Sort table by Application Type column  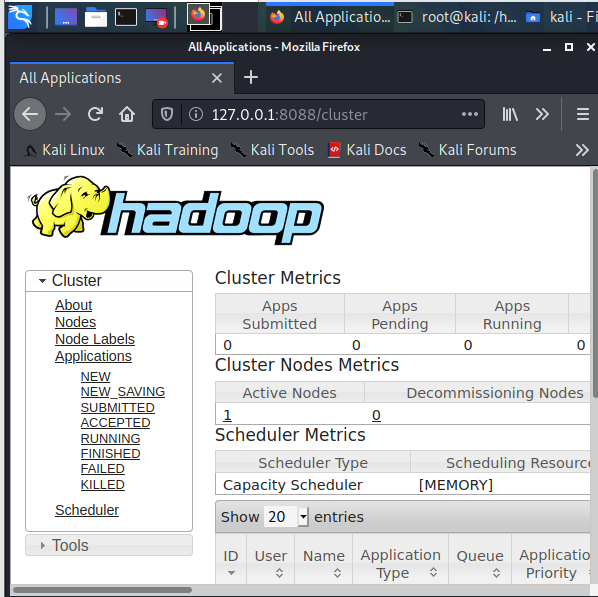tap(400, 559)
